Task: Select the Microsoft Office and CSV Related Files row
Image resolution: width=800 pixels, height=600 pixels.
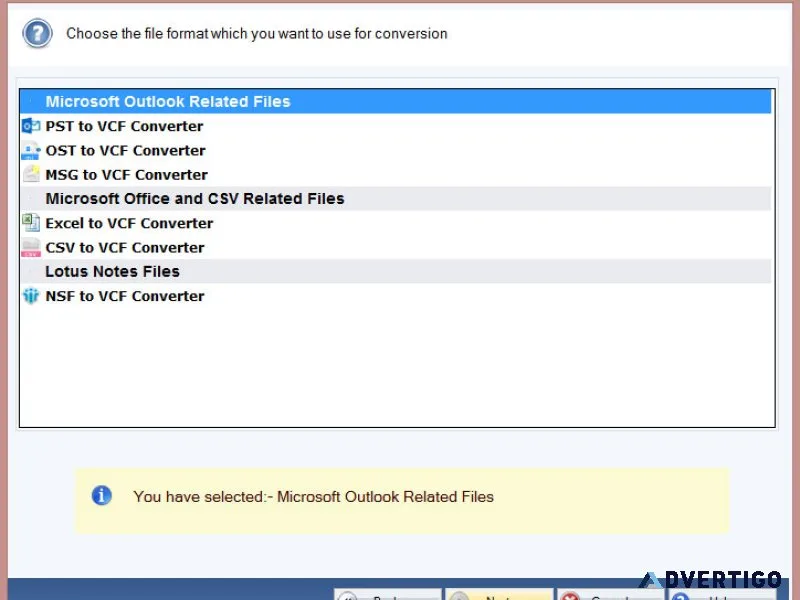Action: point(395,198)
